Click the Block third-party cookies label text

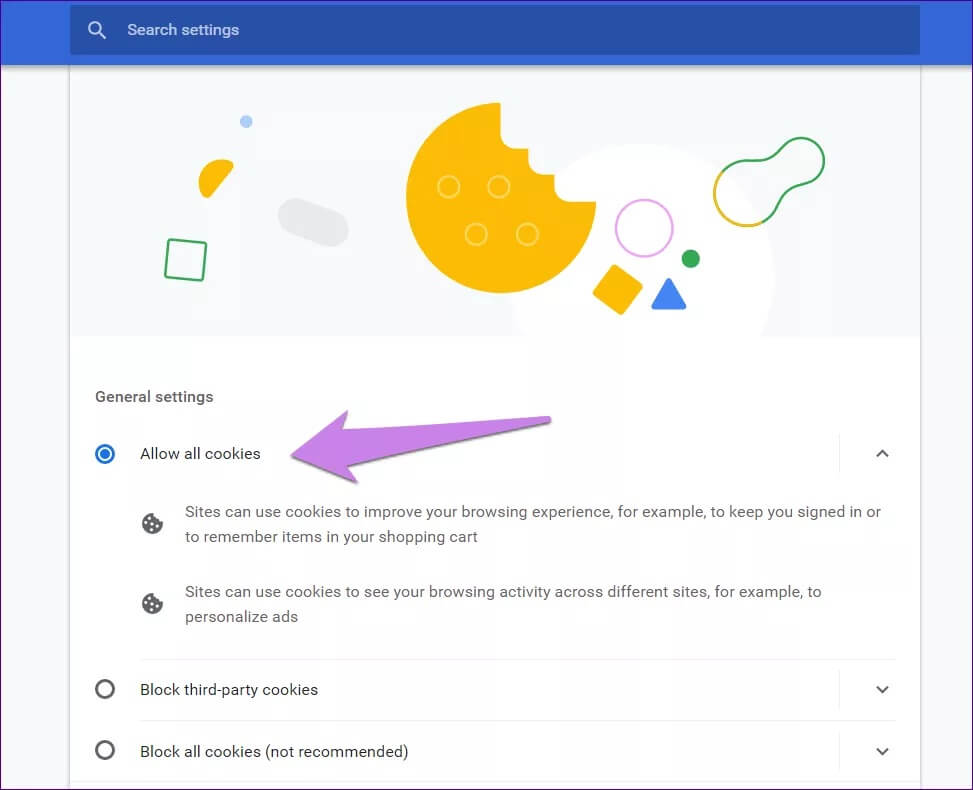[x=229, y=690]
